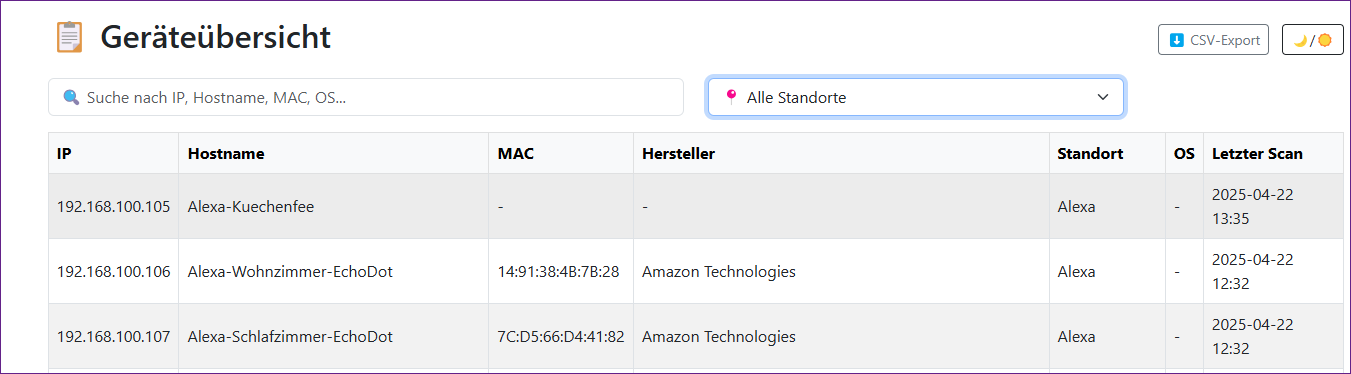The width and height of the screenshot is (1351, 374).
Task: Expand location list via chevron arrow
Action: click(1103, 97)
